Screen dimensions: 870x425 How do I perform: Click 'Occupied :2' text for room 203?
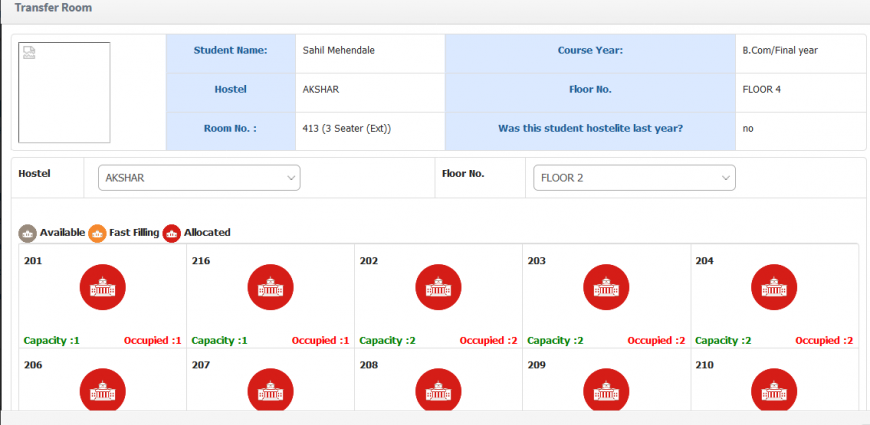(x=656, y=341)
